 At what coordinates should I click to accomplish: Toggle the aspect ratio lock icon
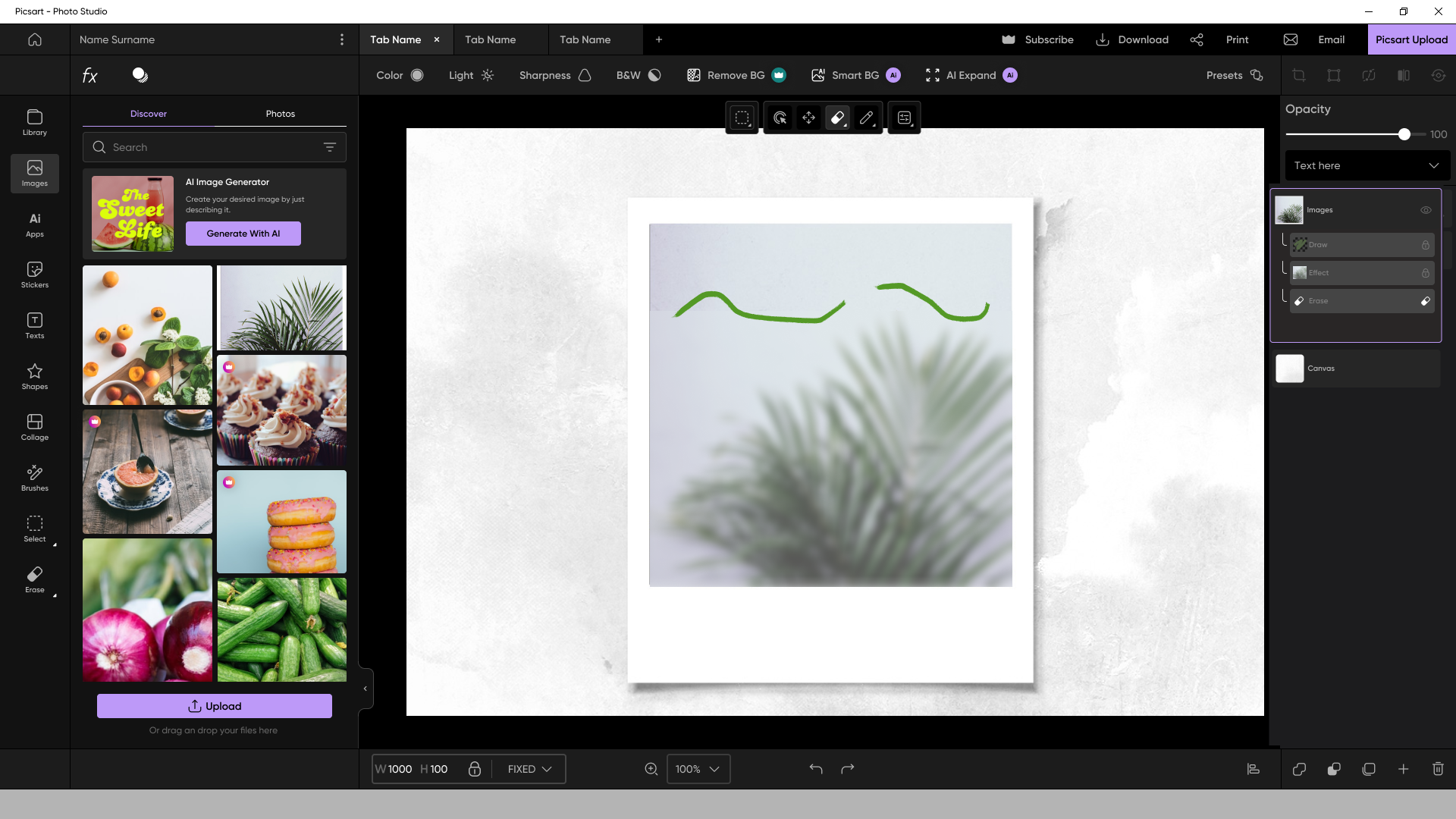[475, 769]
